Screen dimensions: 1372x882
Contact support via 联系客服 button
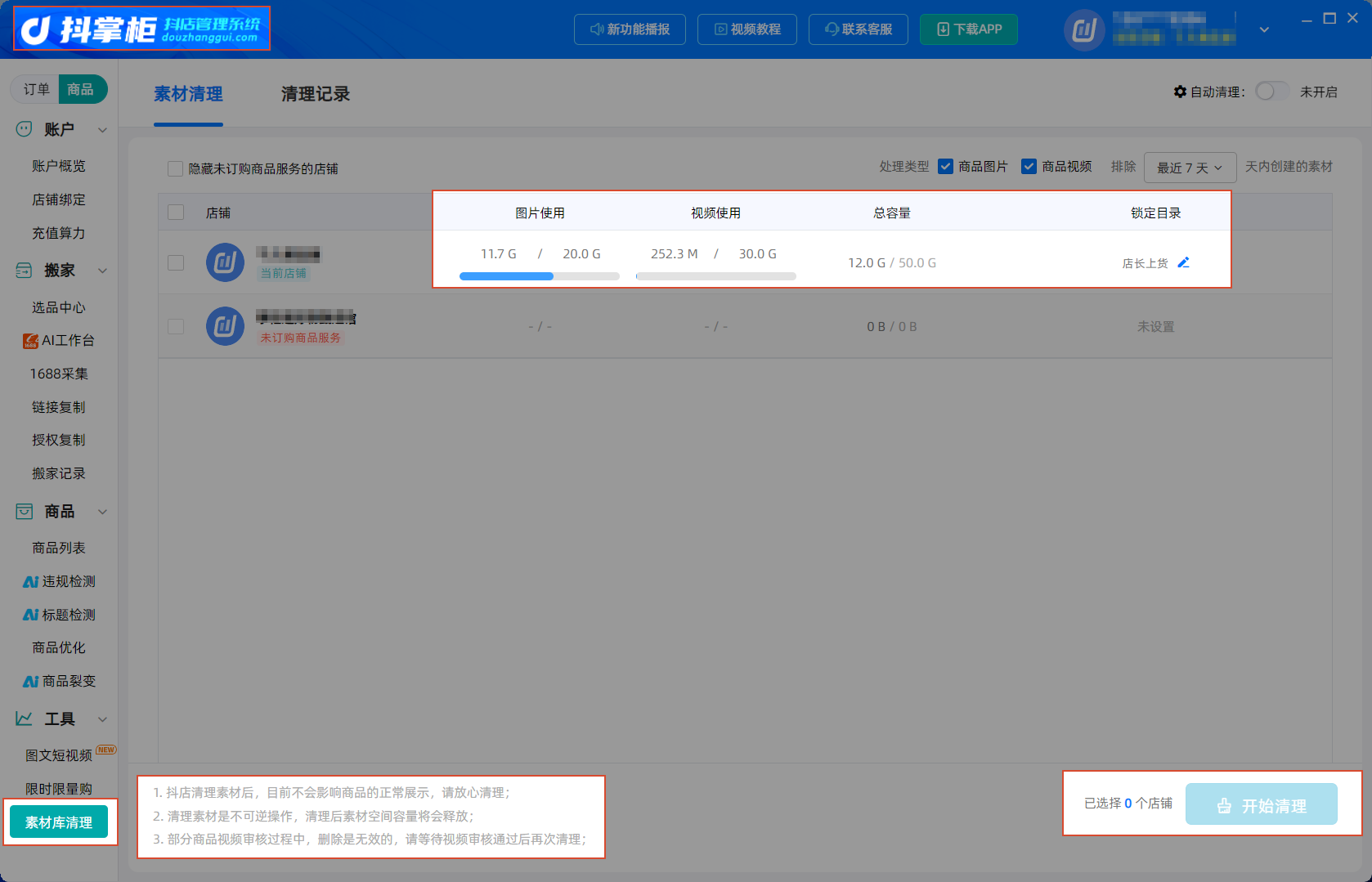click(859, 29)
